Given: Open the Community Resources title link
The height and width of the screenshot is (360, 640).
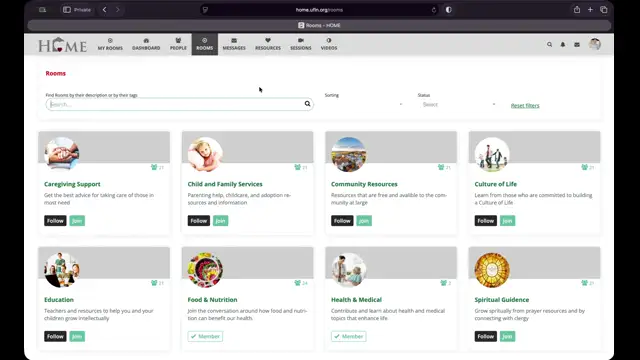Looking at the screenshot, I should pos(364,184).
